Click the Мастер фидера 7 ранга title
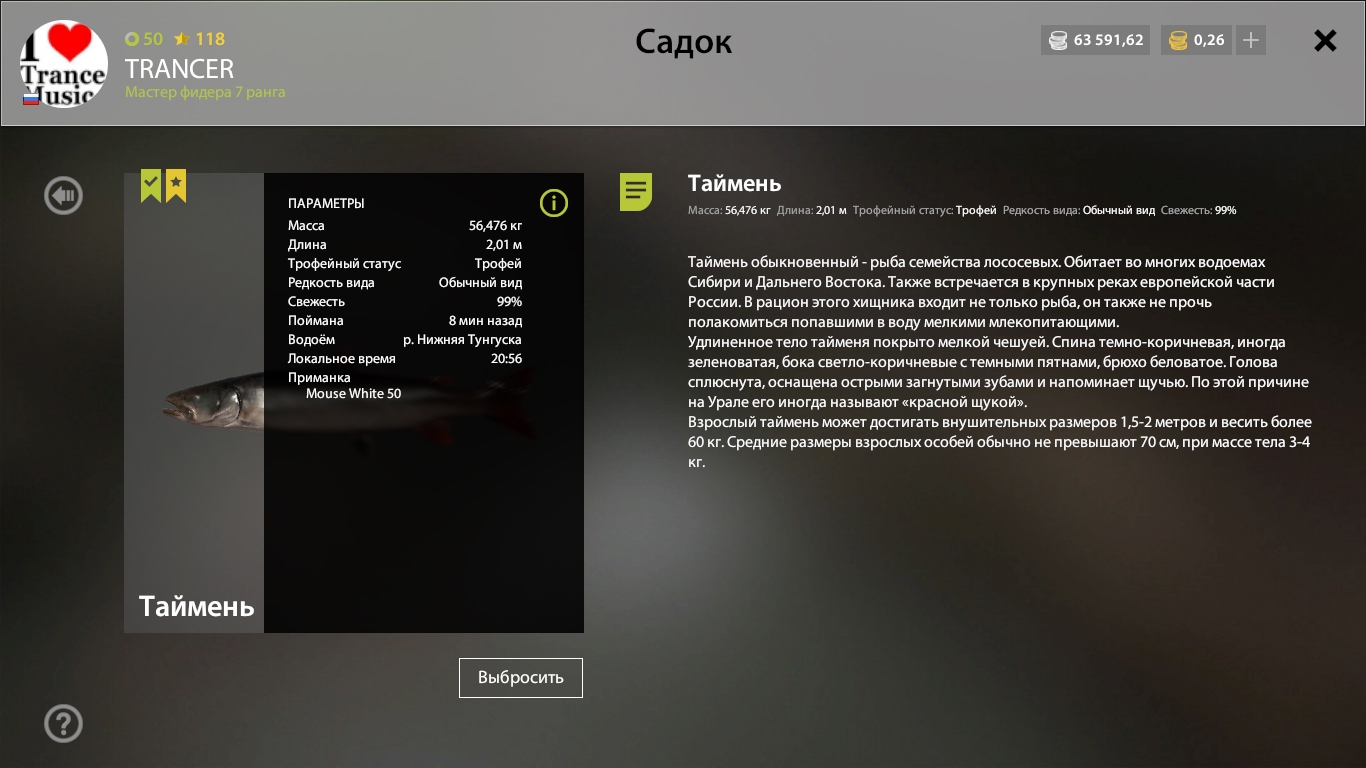1366x768 pixels. [x=205, y=92]
